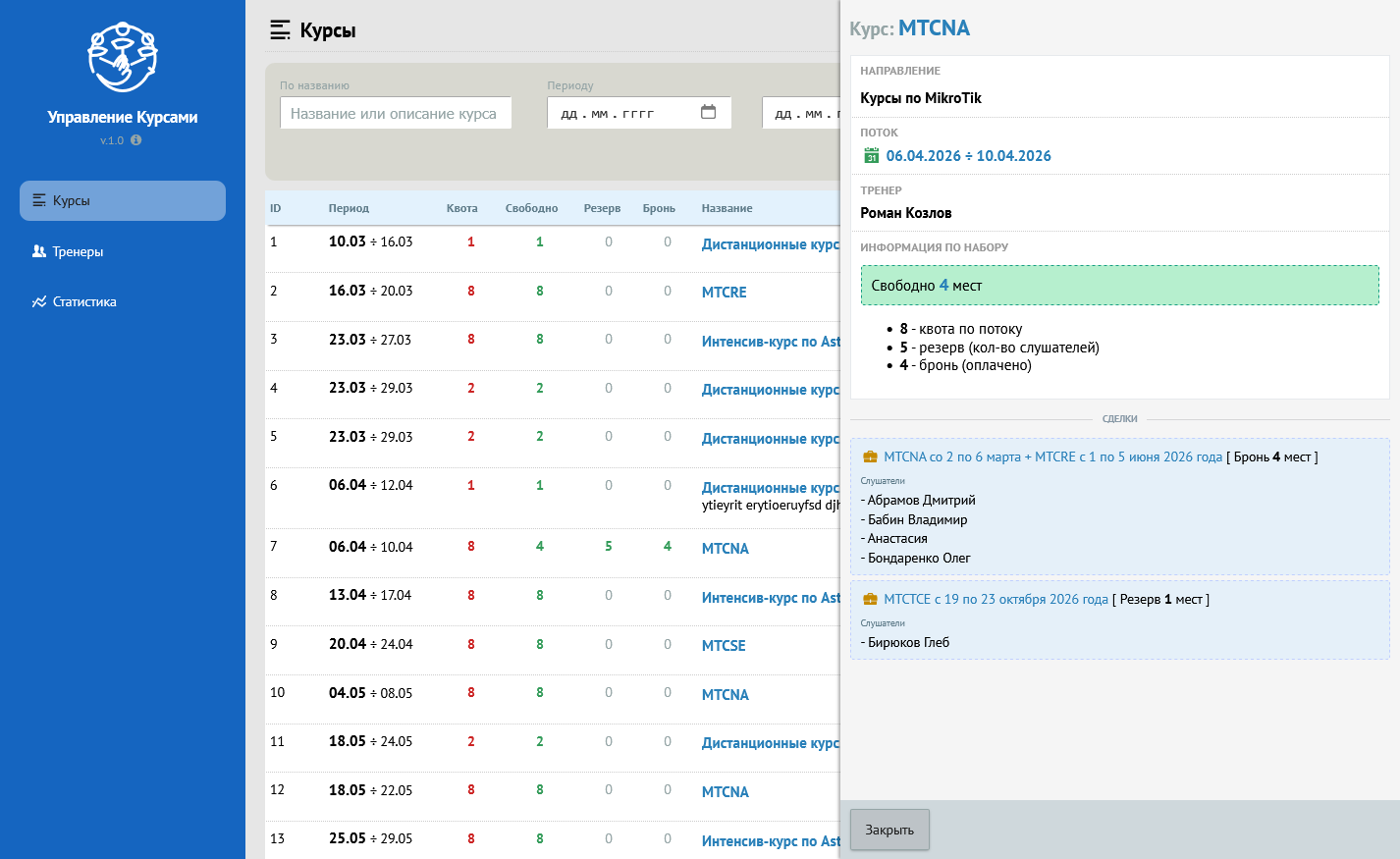The height and width of the screenshot is (859, 1400).
Task: Go to Тренеры in sidebar
Action: 78,252
